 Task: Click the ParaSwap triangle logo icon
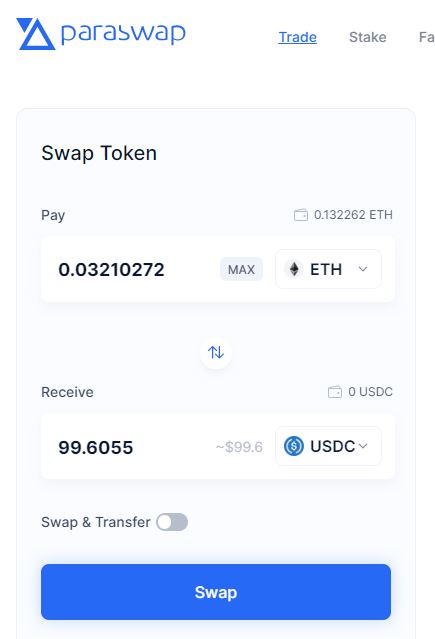[35, 34]
